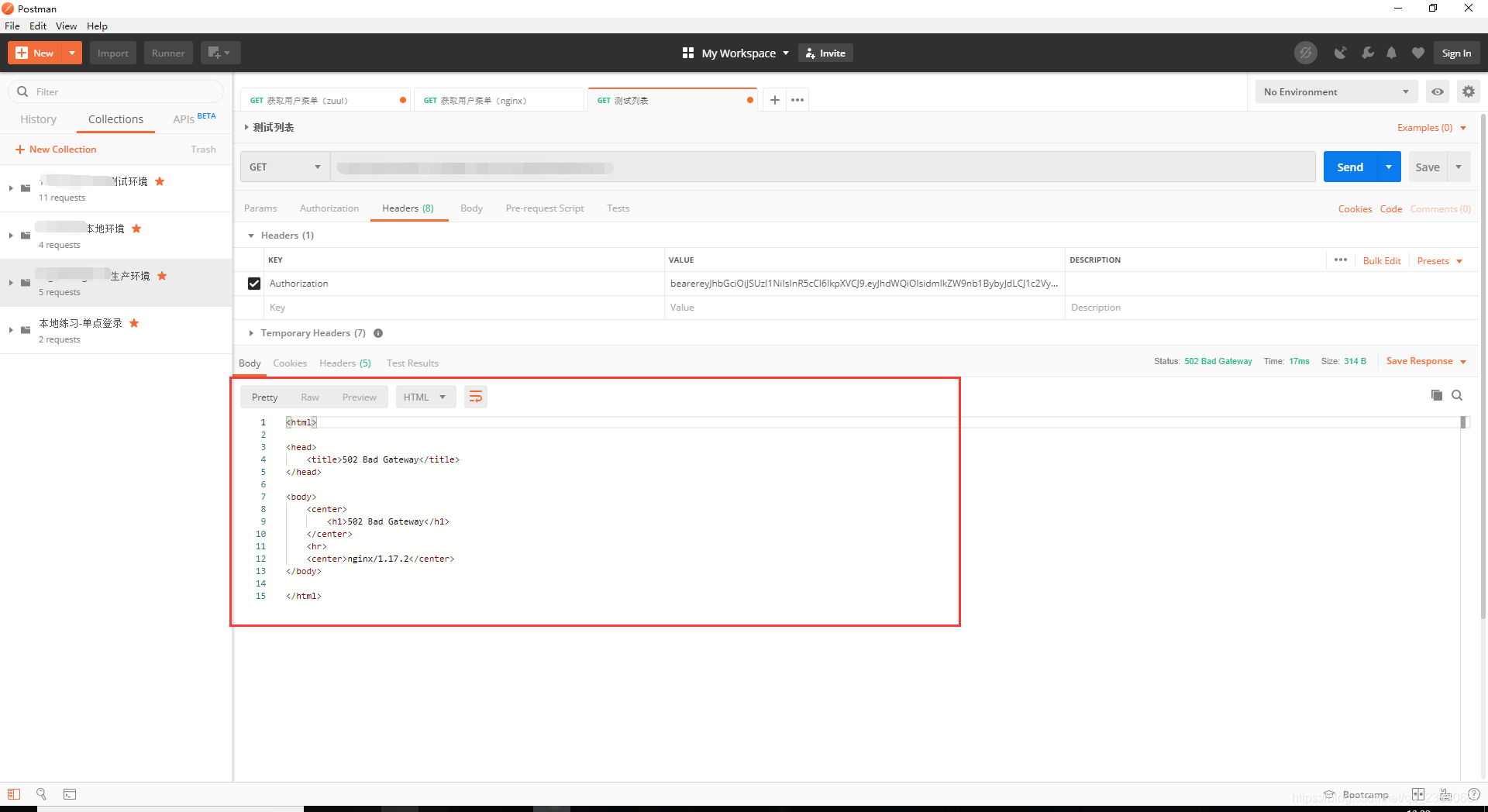This screenshot has width=1488, height=812.
Task: Switch to the Pre-request Script tab
Action: [x=544, y=208]
